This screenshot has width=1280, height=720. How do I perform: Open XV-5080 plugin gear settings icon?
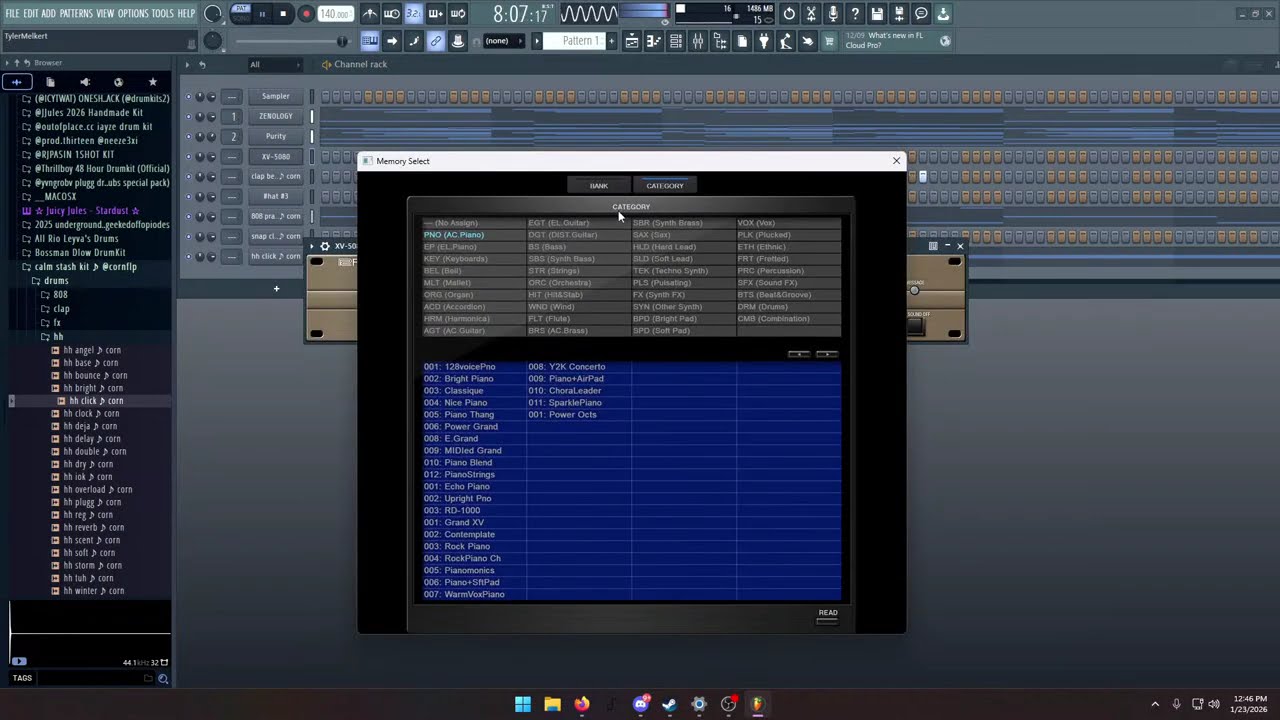pos(325,246)
